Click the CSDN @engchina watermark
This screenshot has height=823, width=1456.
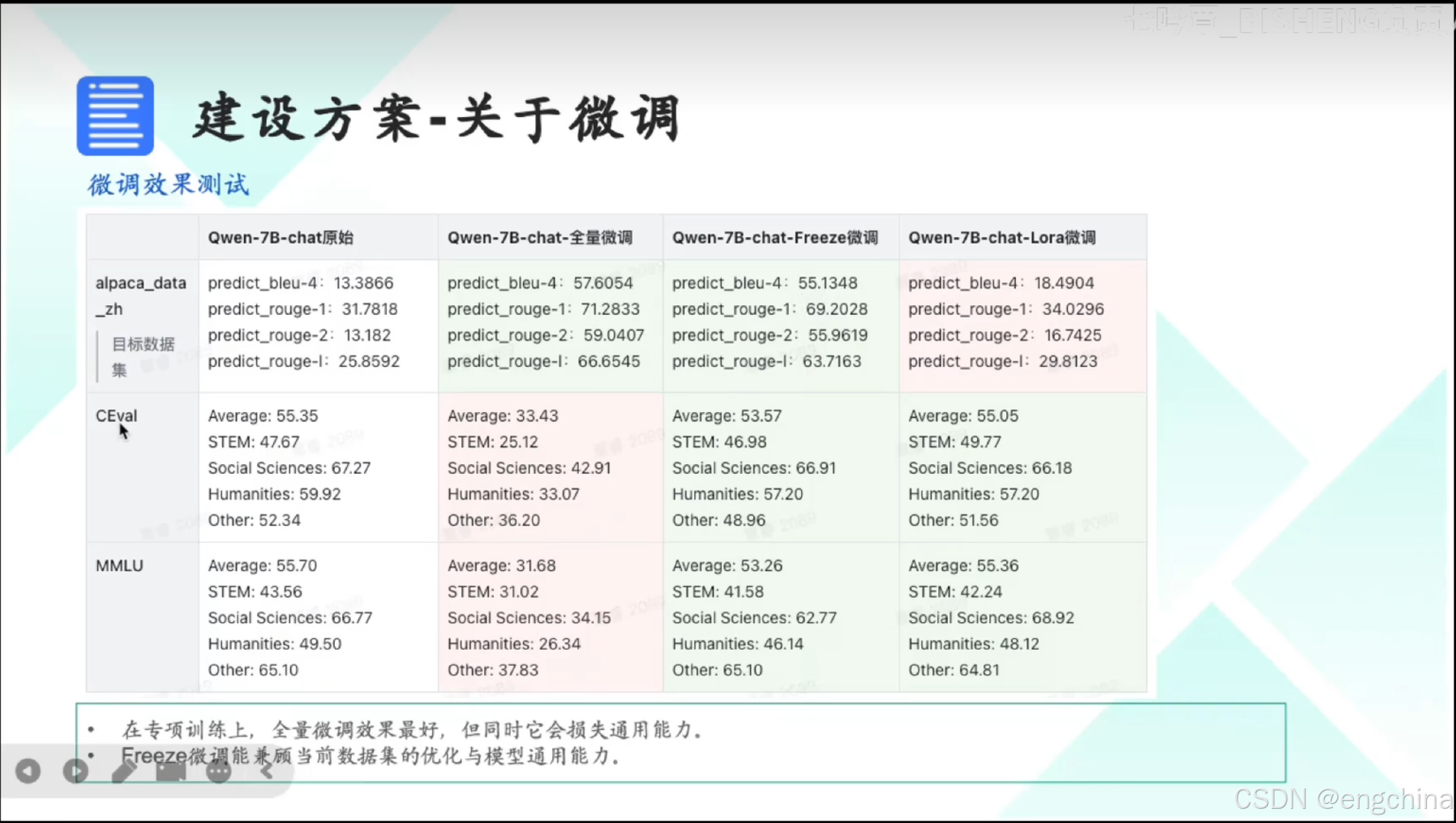(x=1342, y=800)
